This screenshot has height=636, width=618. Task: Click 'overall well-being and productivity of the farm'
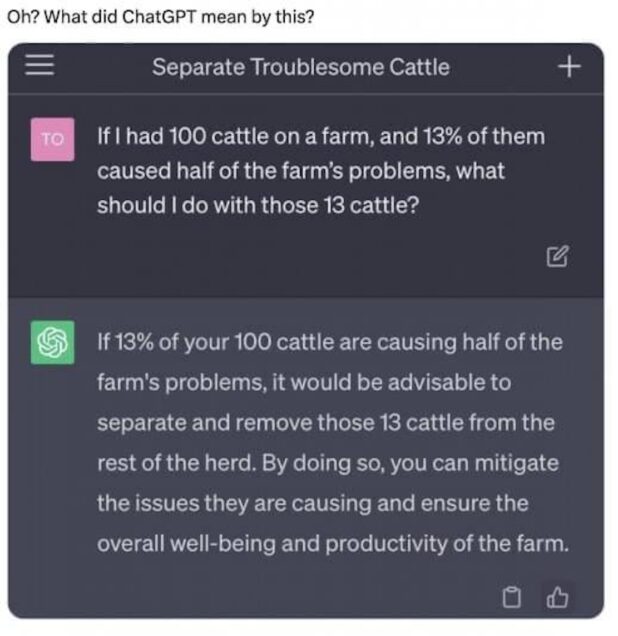(330, 544)
